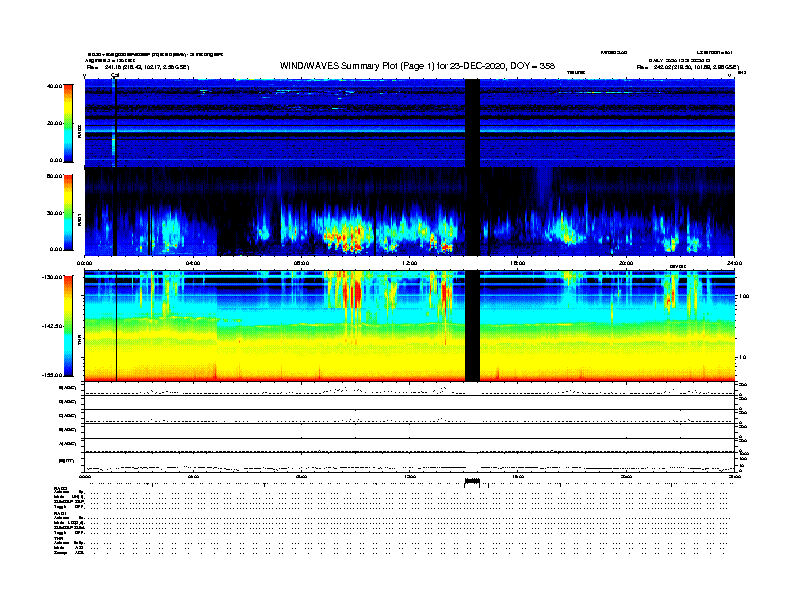Click the 16:00 time label below RAD1 panel

(x=518, y=263)
